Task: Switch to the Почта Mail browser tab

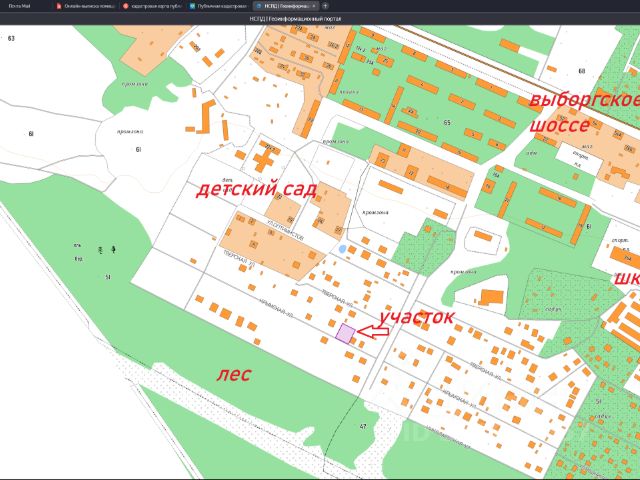Action: click(x=19, y=6)
